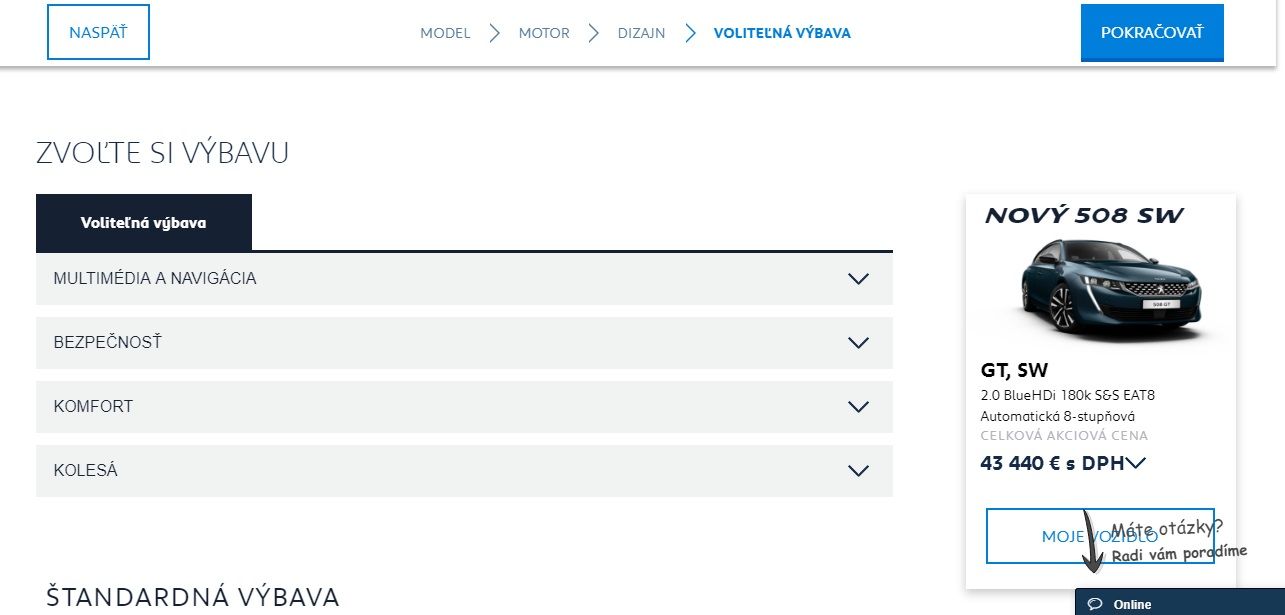1285x615 pixels.
Task: Click the MULTIMÉDIA A NAVIGÁCIA row label
Action: pos(155,279)
